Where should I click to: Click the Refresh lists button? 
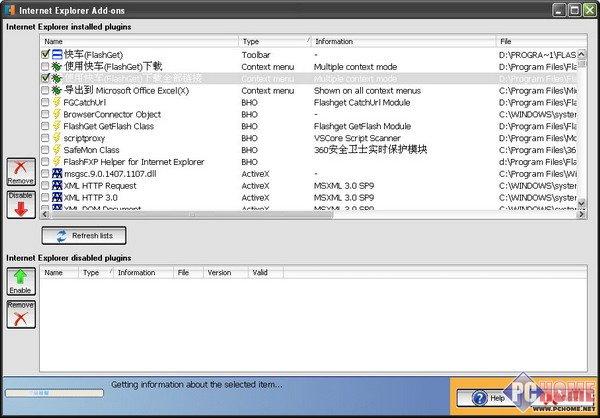[84, 235]
